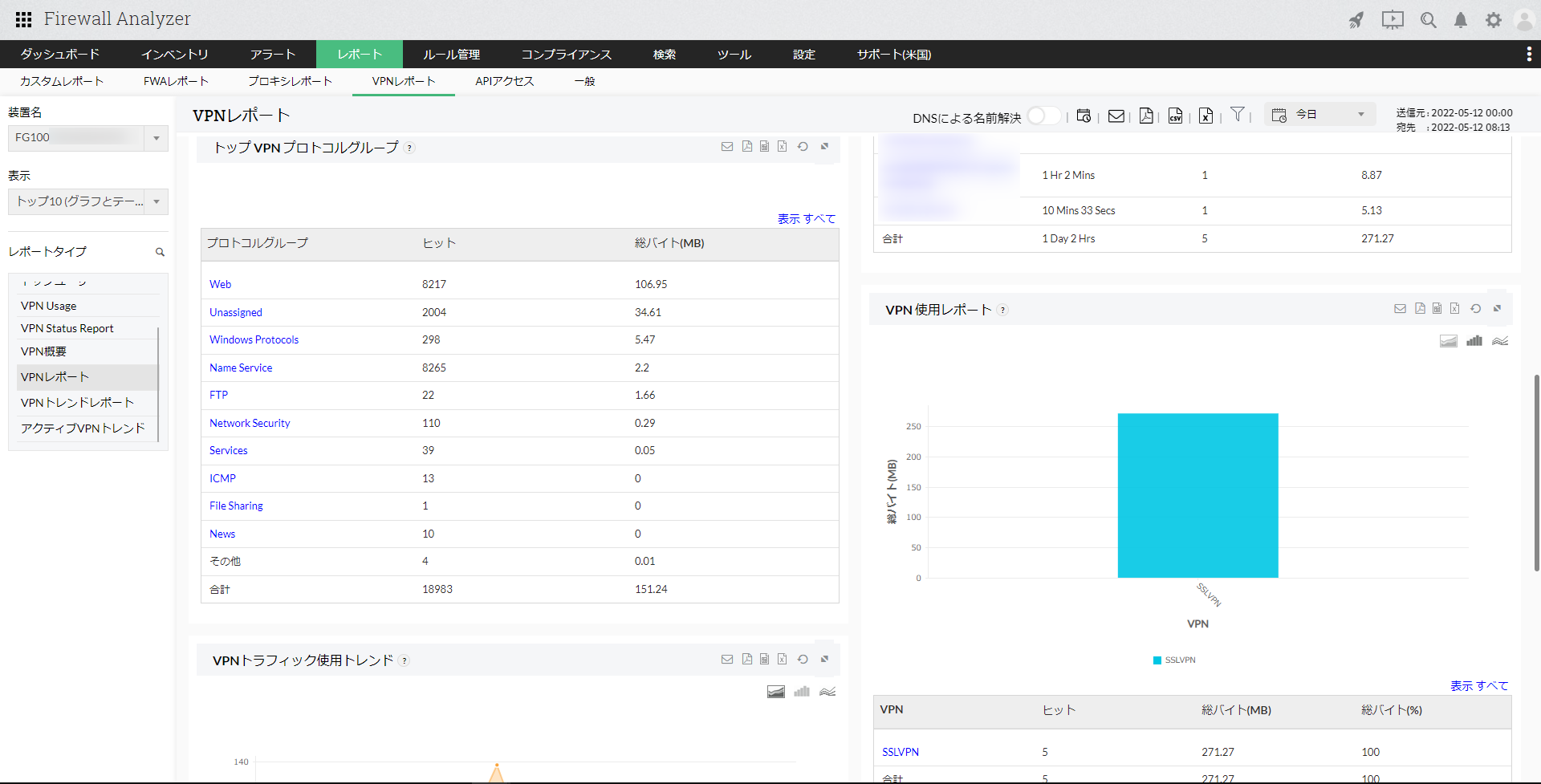Open Windows Protocols link
Screen dimensions: 1541x784
point(254,339)
